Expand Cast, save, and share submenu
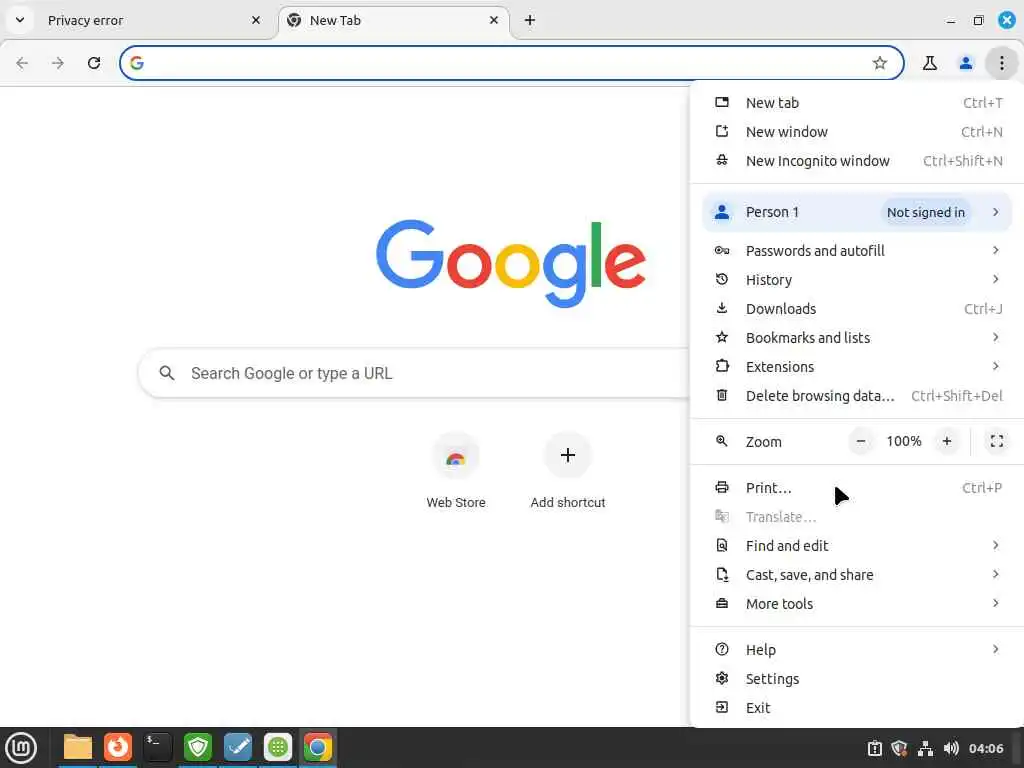This screenshot has height=768, width=1024. (x=857, y=575)
